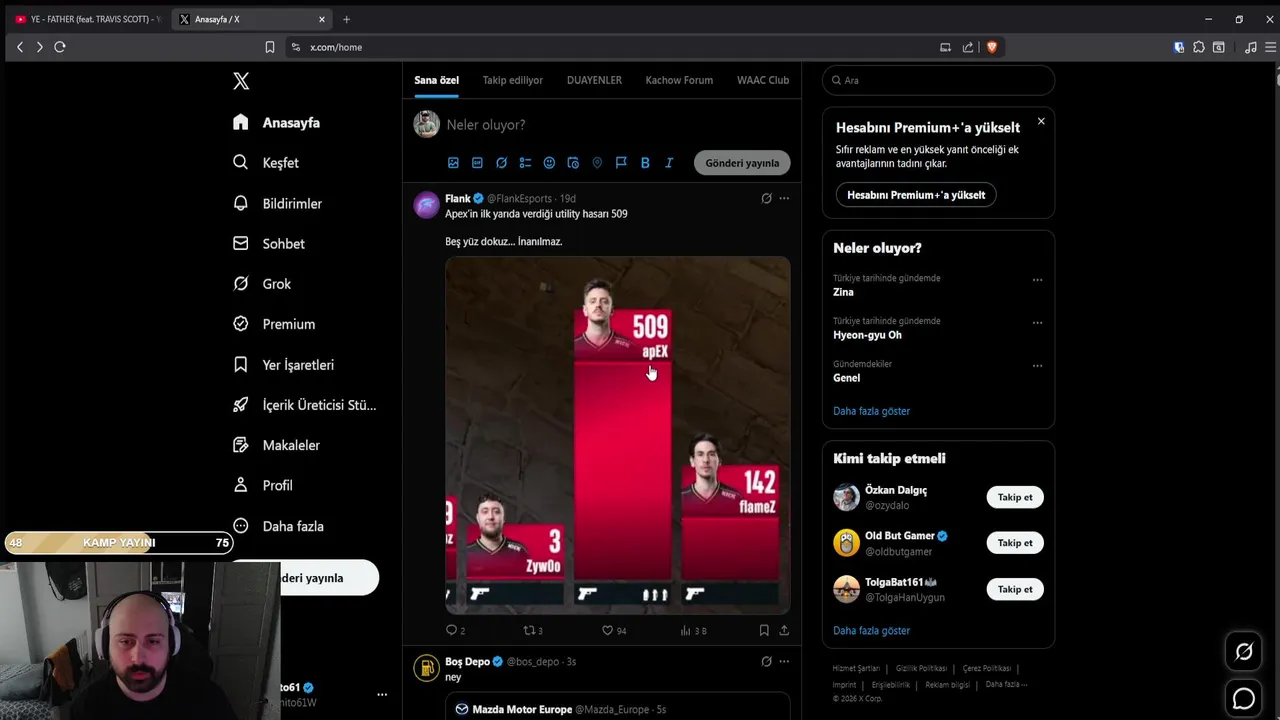Open Keşfet from the sidebar
The image size is (1280, 720).
tap(266, 163)
